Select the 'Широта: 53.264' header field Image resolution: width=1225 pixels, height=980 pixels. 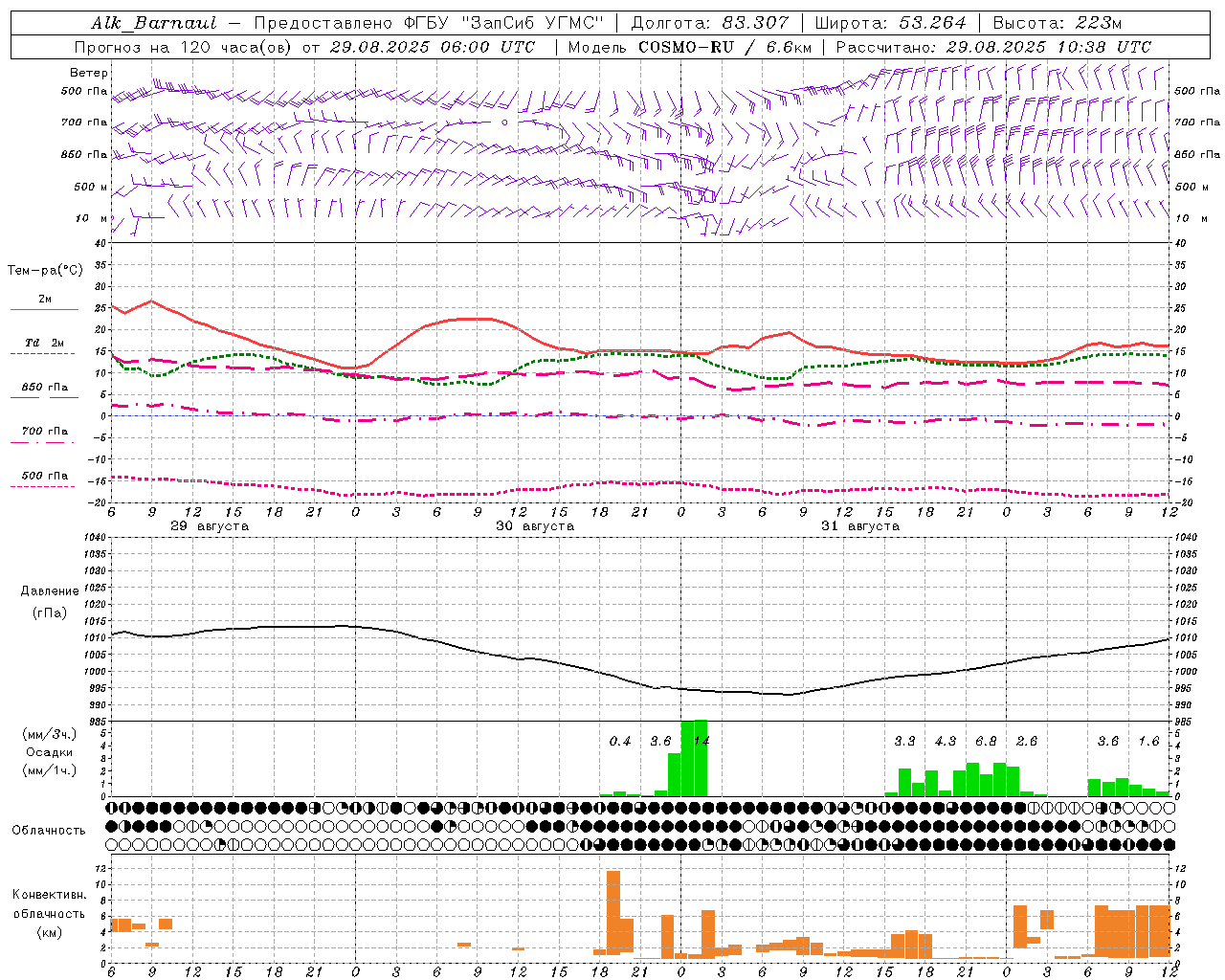[891, 23]
